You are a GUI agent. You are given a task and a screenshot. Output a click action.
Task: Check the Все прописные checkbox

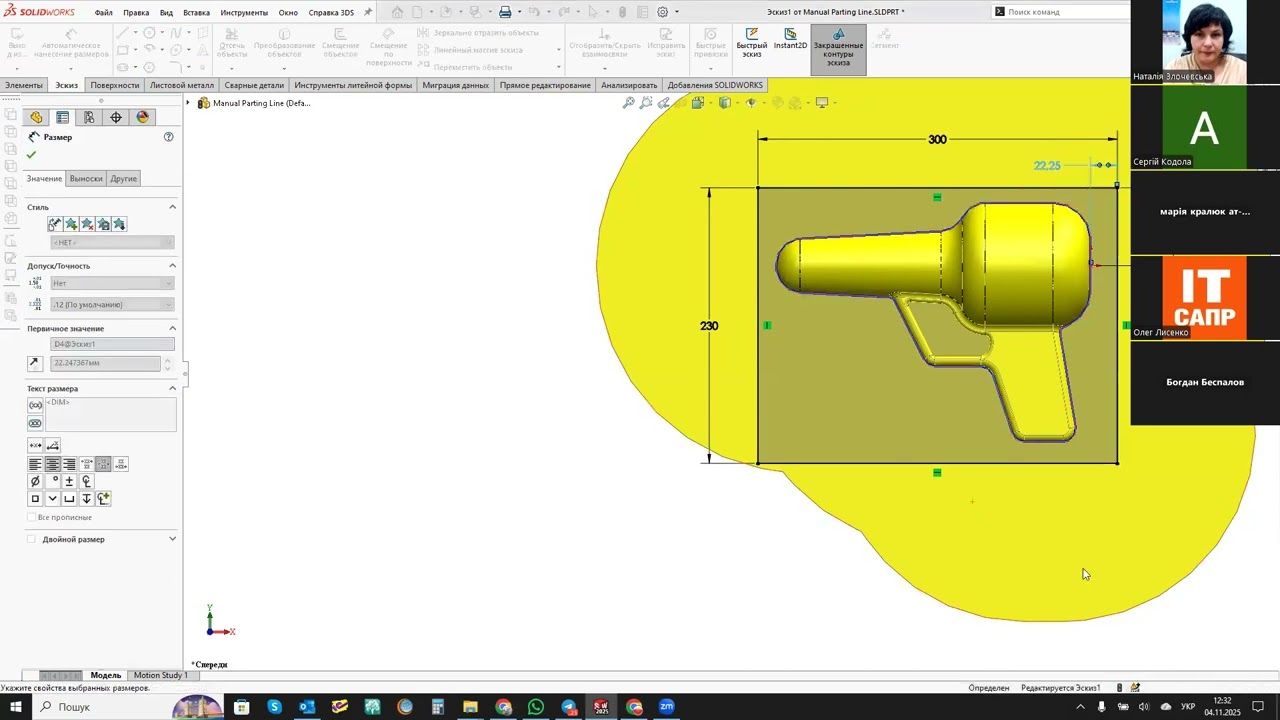click(31, 517)
